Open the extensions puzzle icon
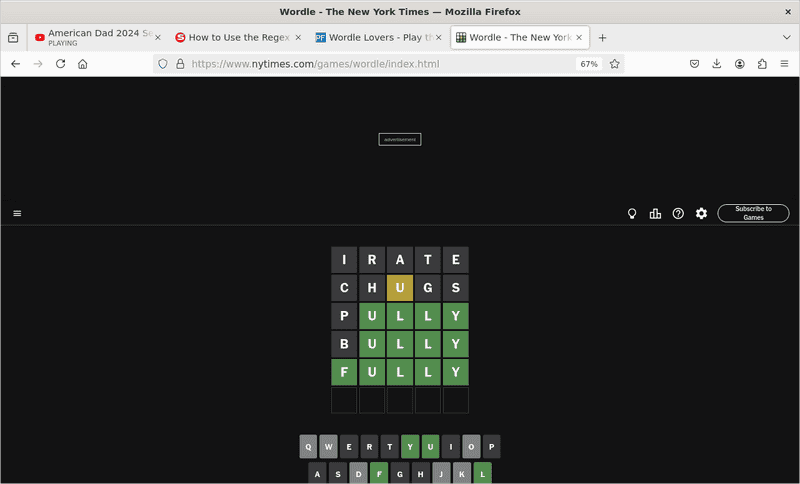800x484 pixels. click(x=762, y=64)
